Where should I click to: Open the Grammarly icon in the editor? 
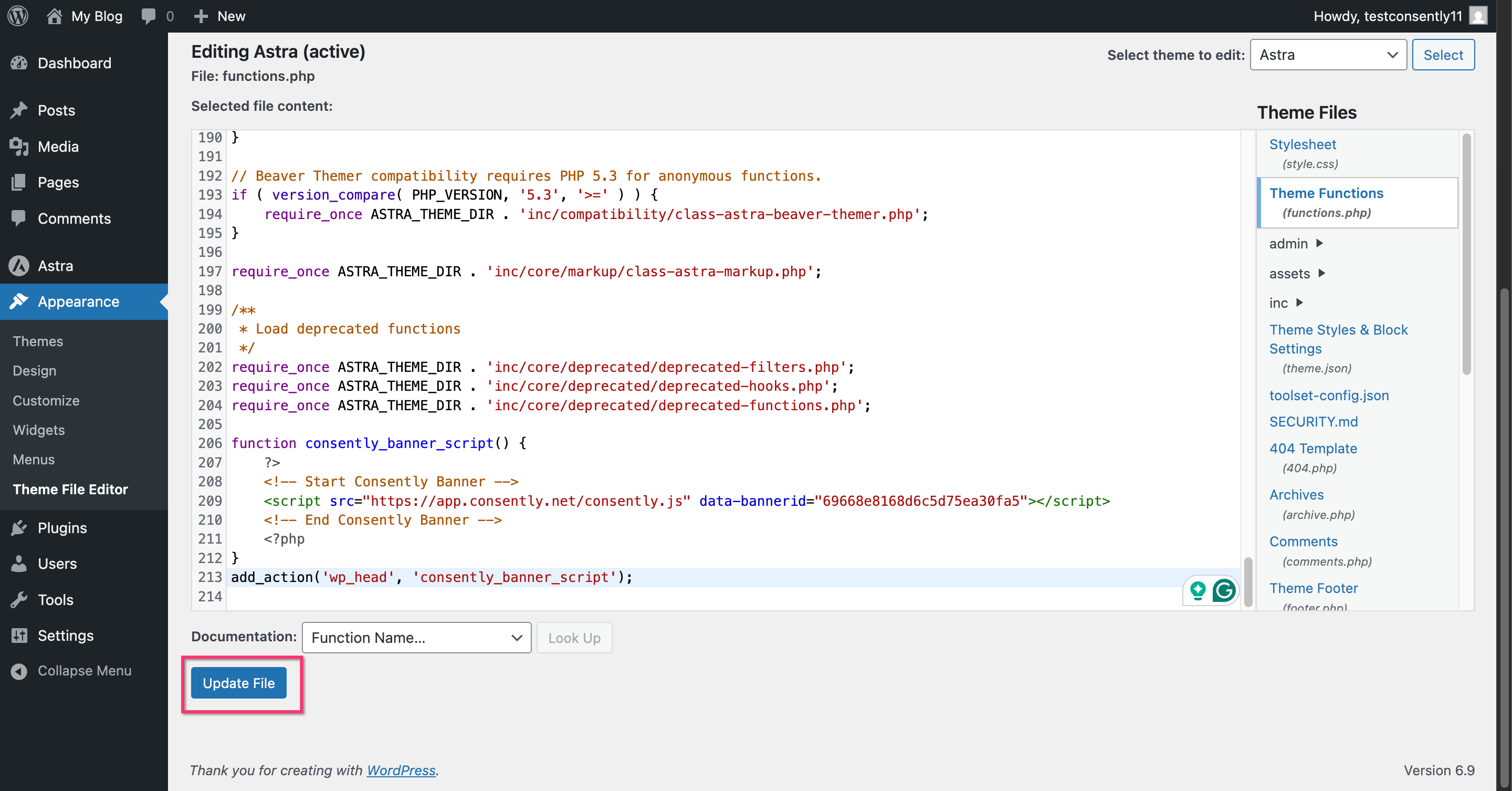pos(1223,590)
